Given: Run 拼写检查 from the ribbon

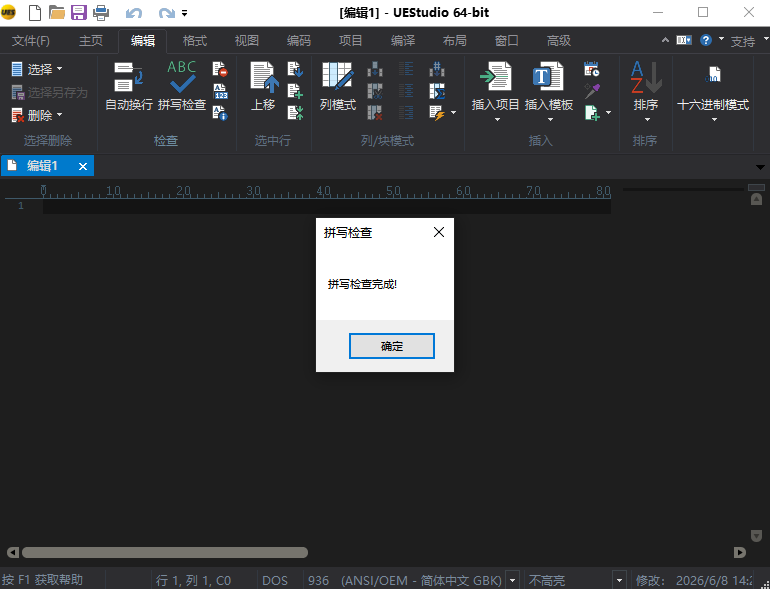Looking at the screenshot, I should point(182,86).
